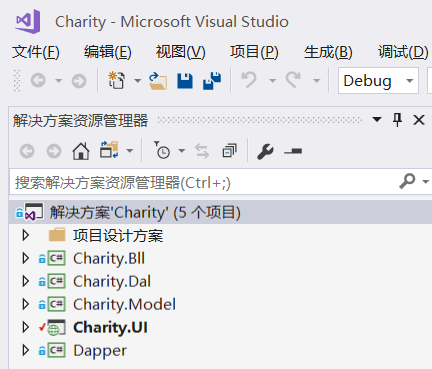
Task: Click the search magnifier icon
Action: tap(407, 181)
